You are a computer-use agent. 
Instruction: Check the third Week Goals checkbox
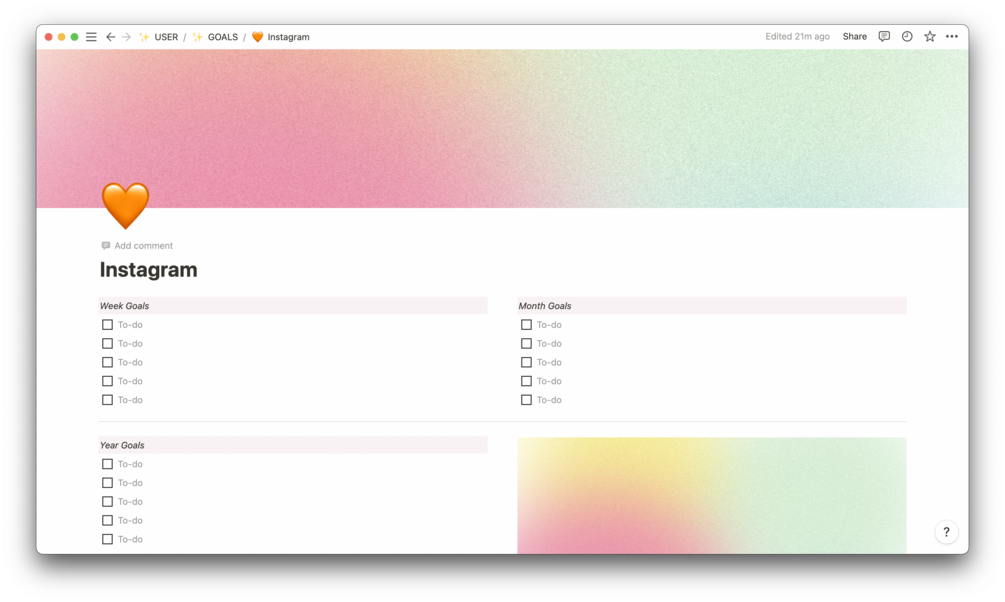pos(107,362)
